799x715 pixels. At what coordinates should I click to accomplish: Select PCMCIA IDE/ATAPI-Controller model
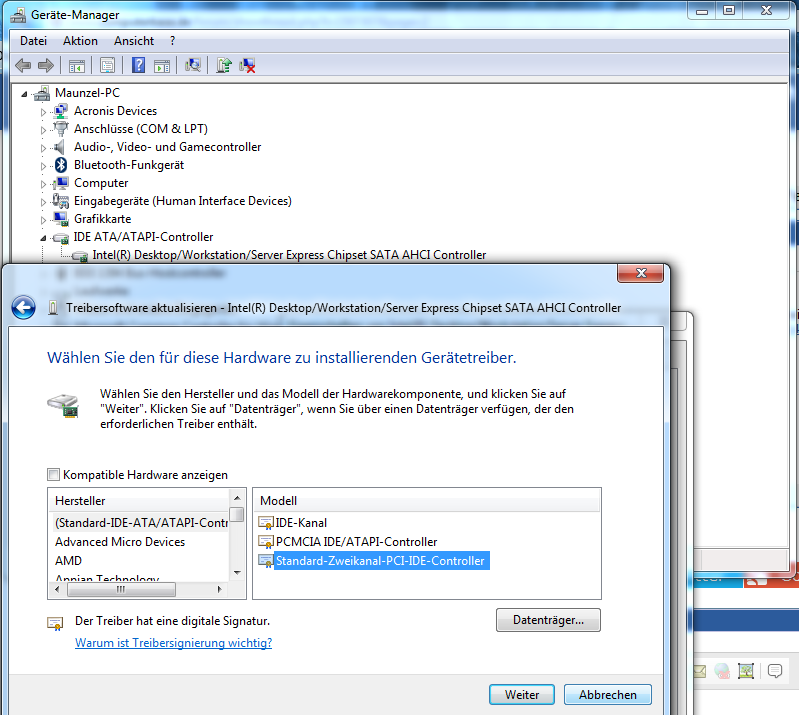356,542
